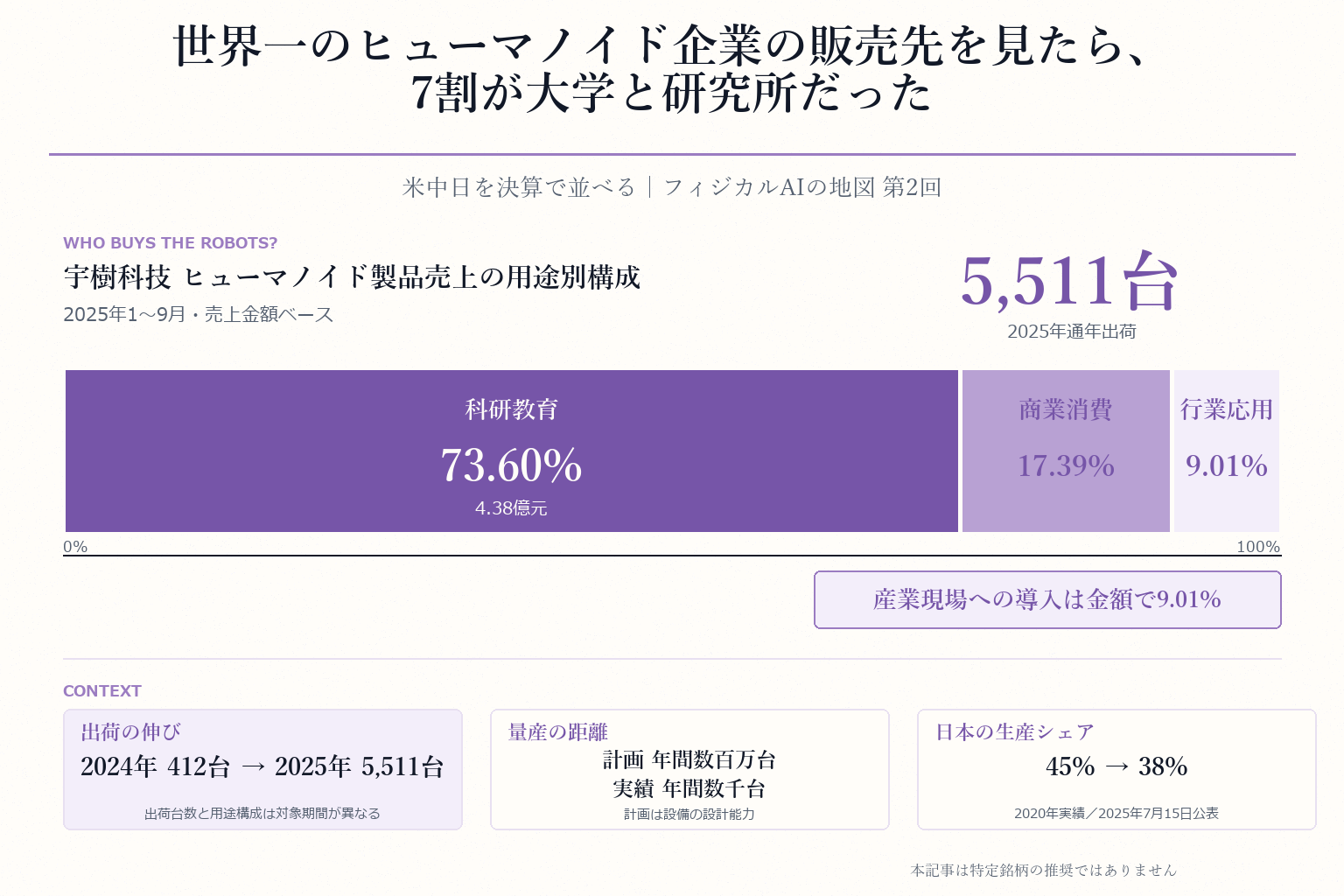Click the chart title 宇樹科技 ヒューマノイド製品売上の用途別構成
1344x896 pixels.
(x=352, y=277)
